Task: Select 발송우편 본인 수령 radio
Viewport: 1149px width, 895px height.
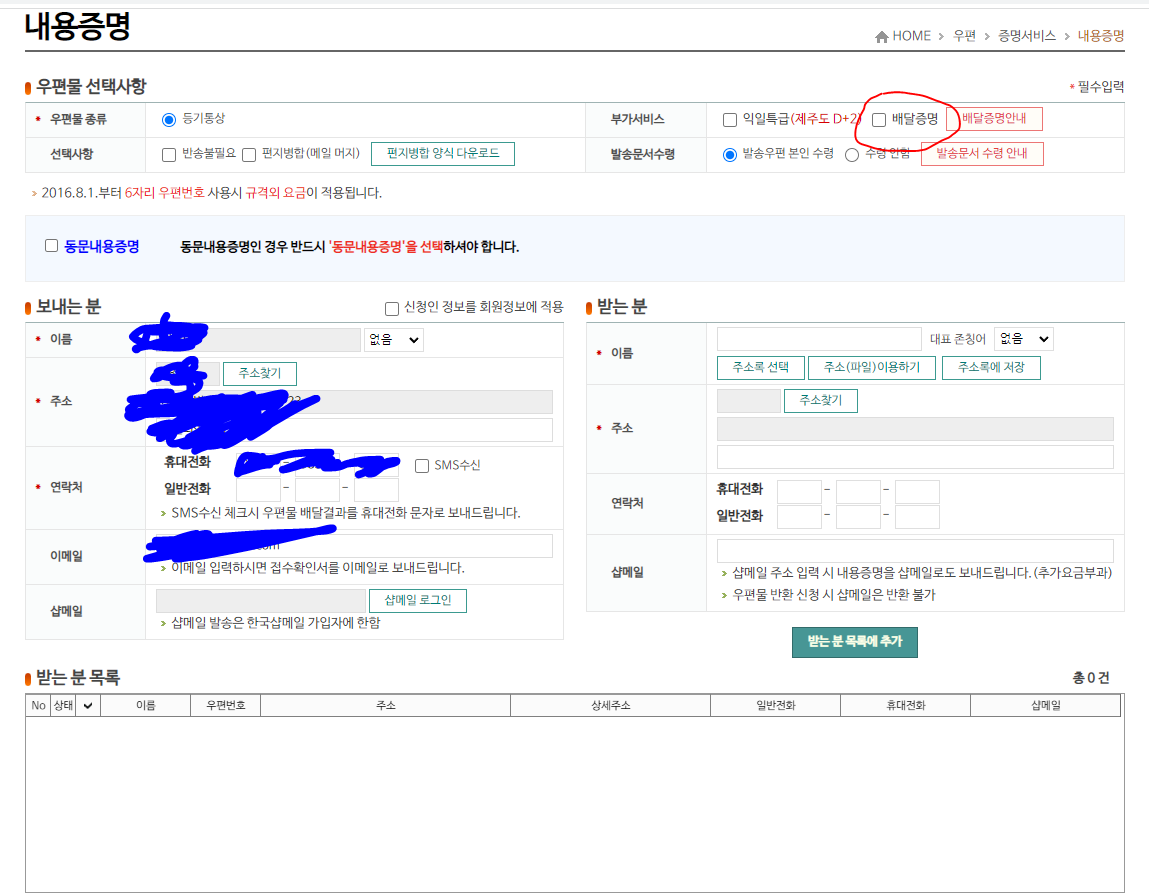Action: [730, 155]
